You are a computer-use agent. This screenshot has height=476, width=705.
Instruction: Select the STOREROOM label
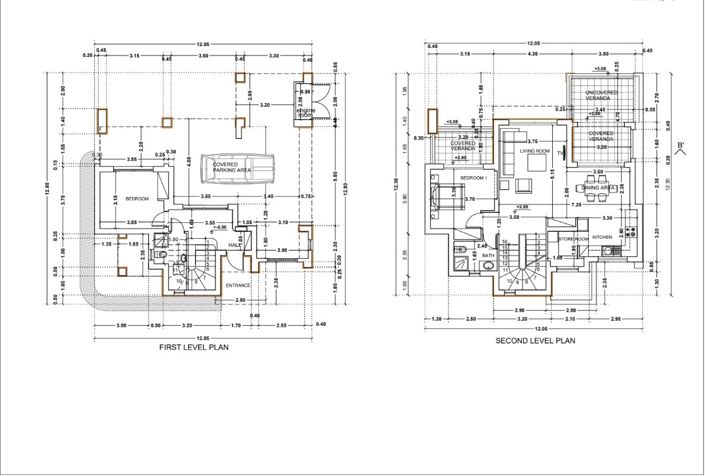573,239
